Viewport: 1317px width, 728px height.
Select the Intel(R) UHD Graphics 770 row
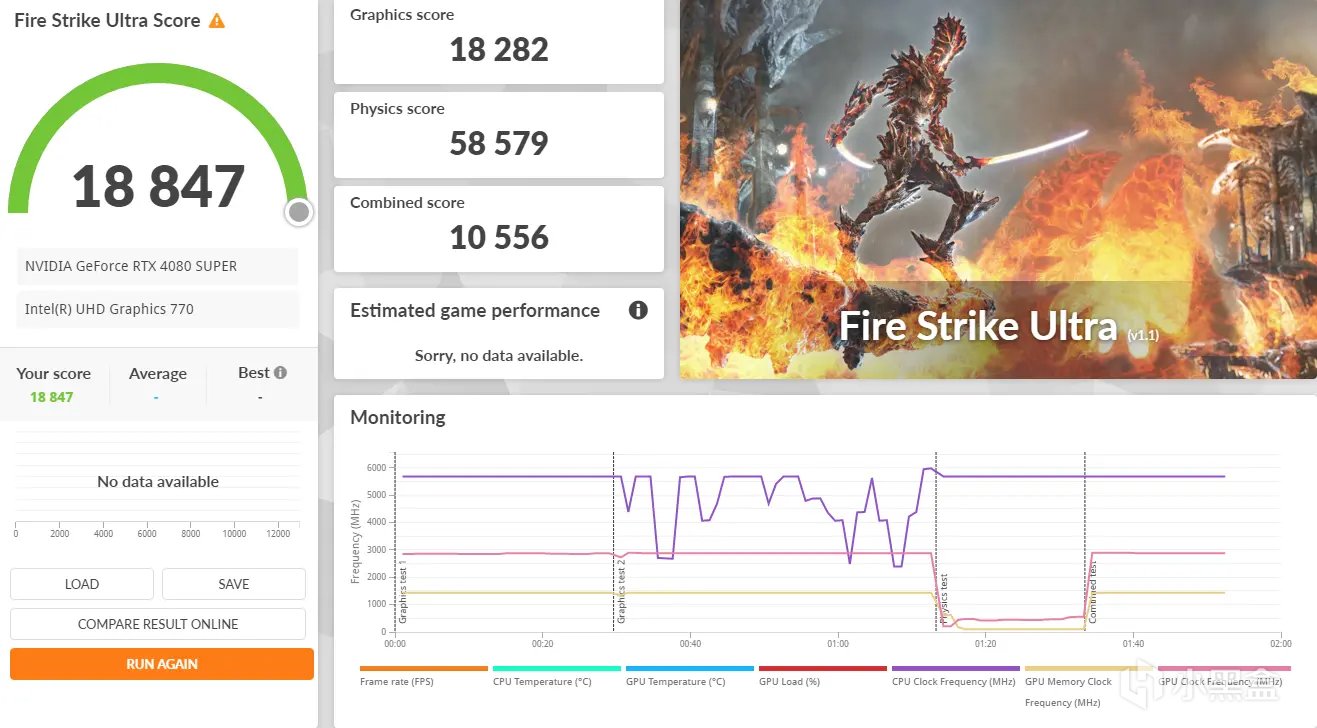click(158, 309)
